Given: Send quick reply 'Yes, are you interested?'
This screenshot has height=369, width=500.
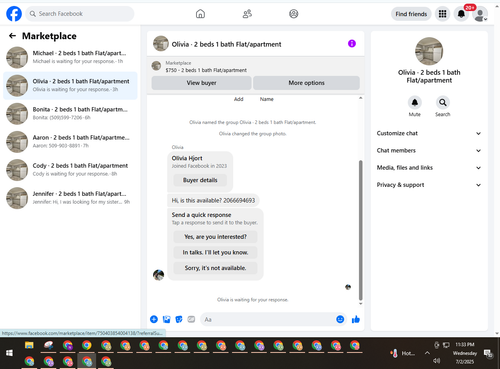Looking at the screenshot, I should click(x=215, y=237).
